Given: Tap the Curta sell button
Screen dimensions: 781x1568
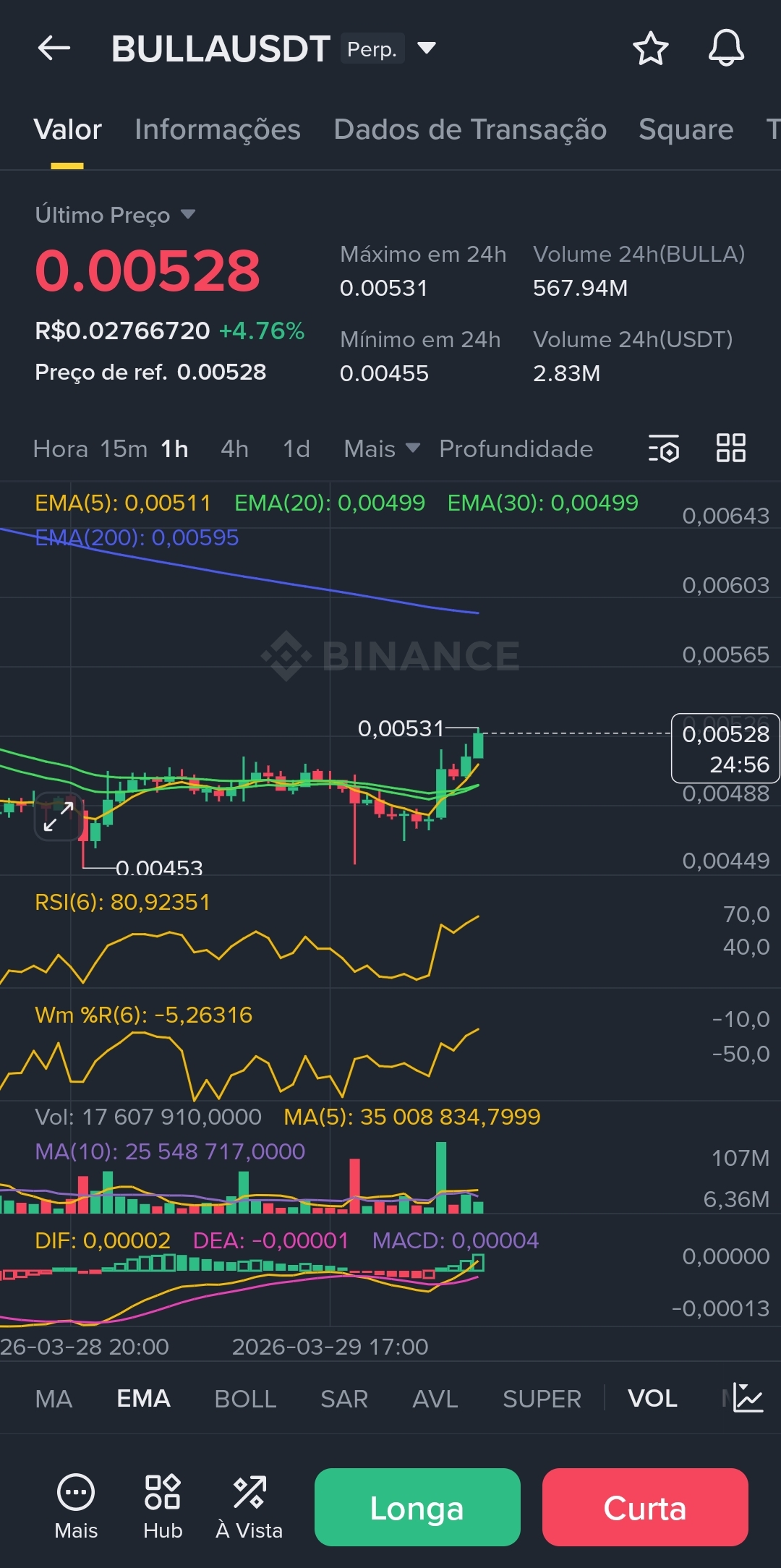Looking at the screenshot, I should pos(645,1507).
